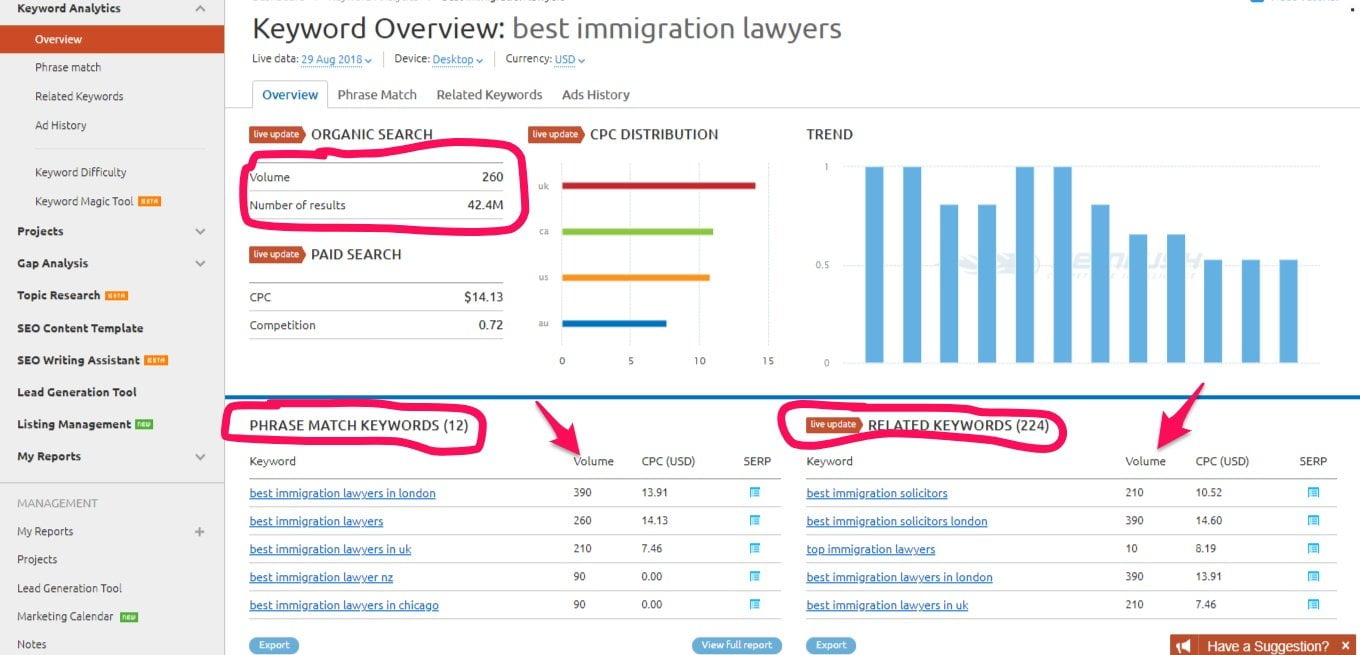The image size is (1360, 655).
Task: Open SERP icon for best immigration lawyer nz
Action: [x=755, y=576]
